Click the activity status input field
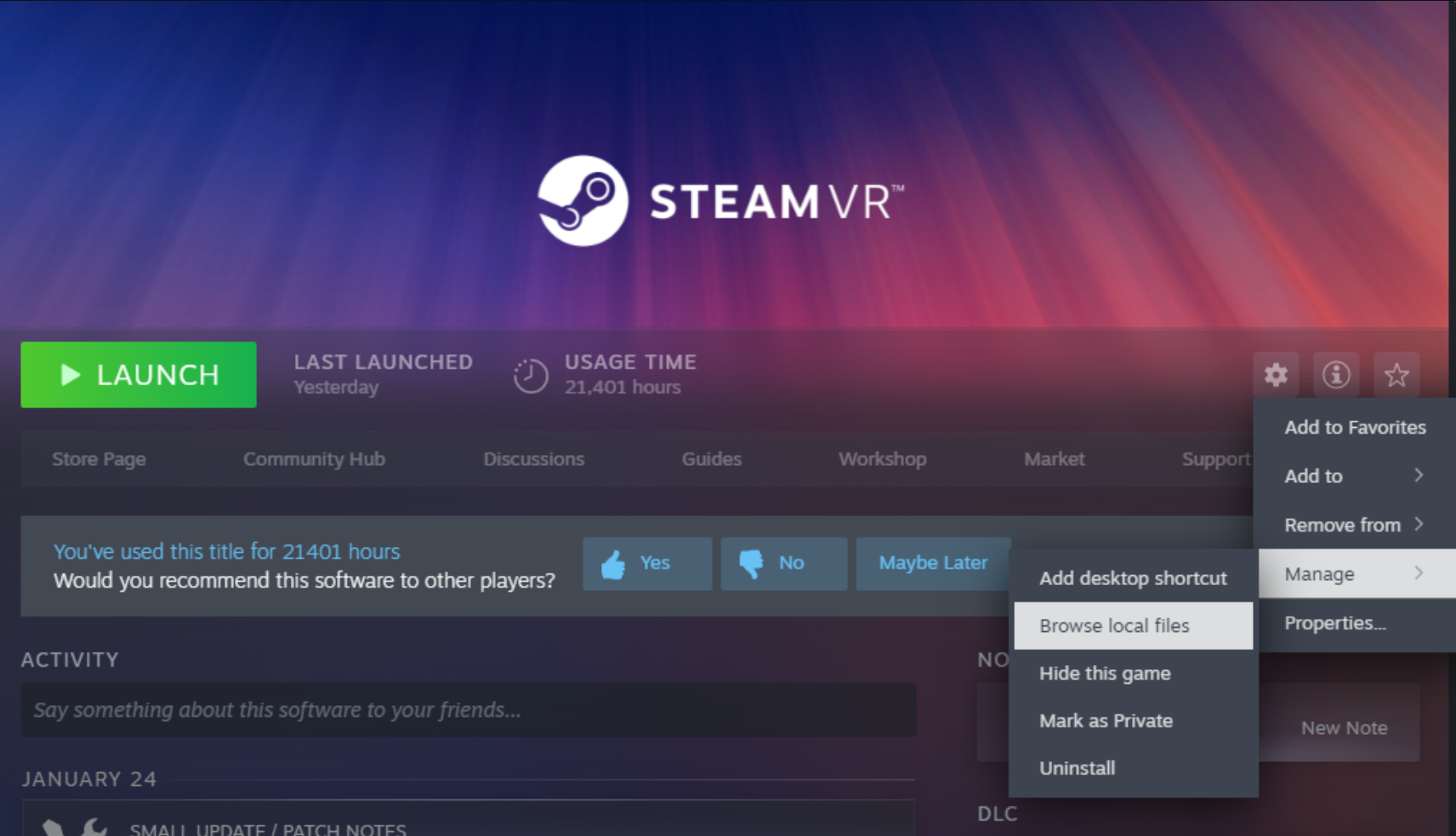Screen dimensions: 1456x836 point(469,710)
